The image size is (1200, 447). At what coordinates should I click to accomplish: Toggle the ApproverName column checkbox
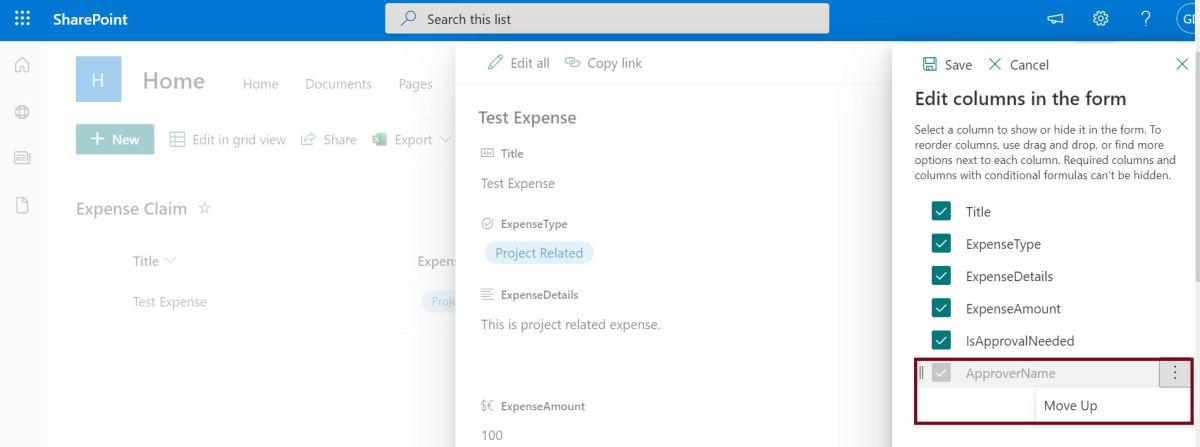click(x=941, y=373)
